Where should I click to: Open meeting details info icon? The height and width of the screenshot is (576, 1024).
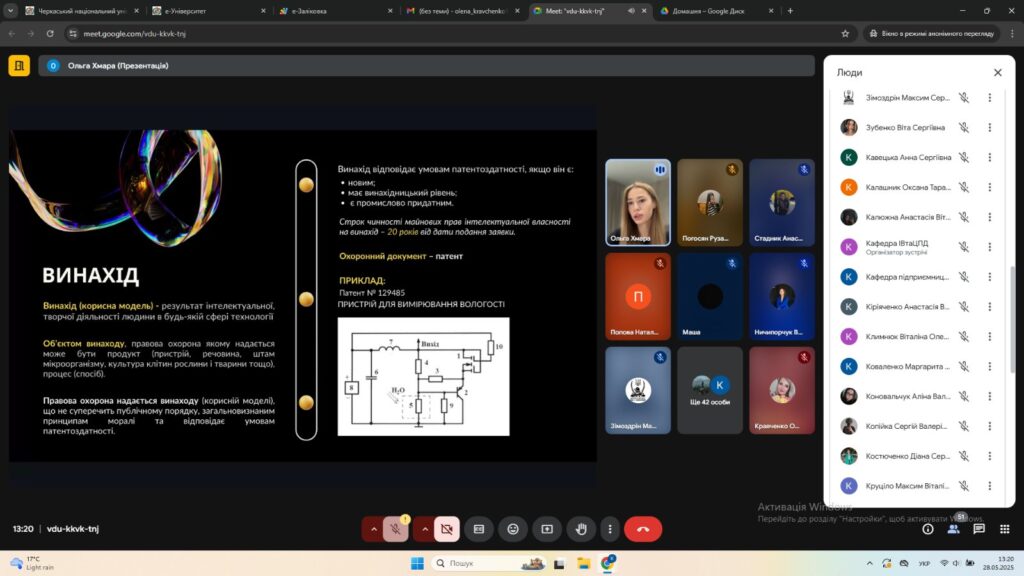point(928,529)
